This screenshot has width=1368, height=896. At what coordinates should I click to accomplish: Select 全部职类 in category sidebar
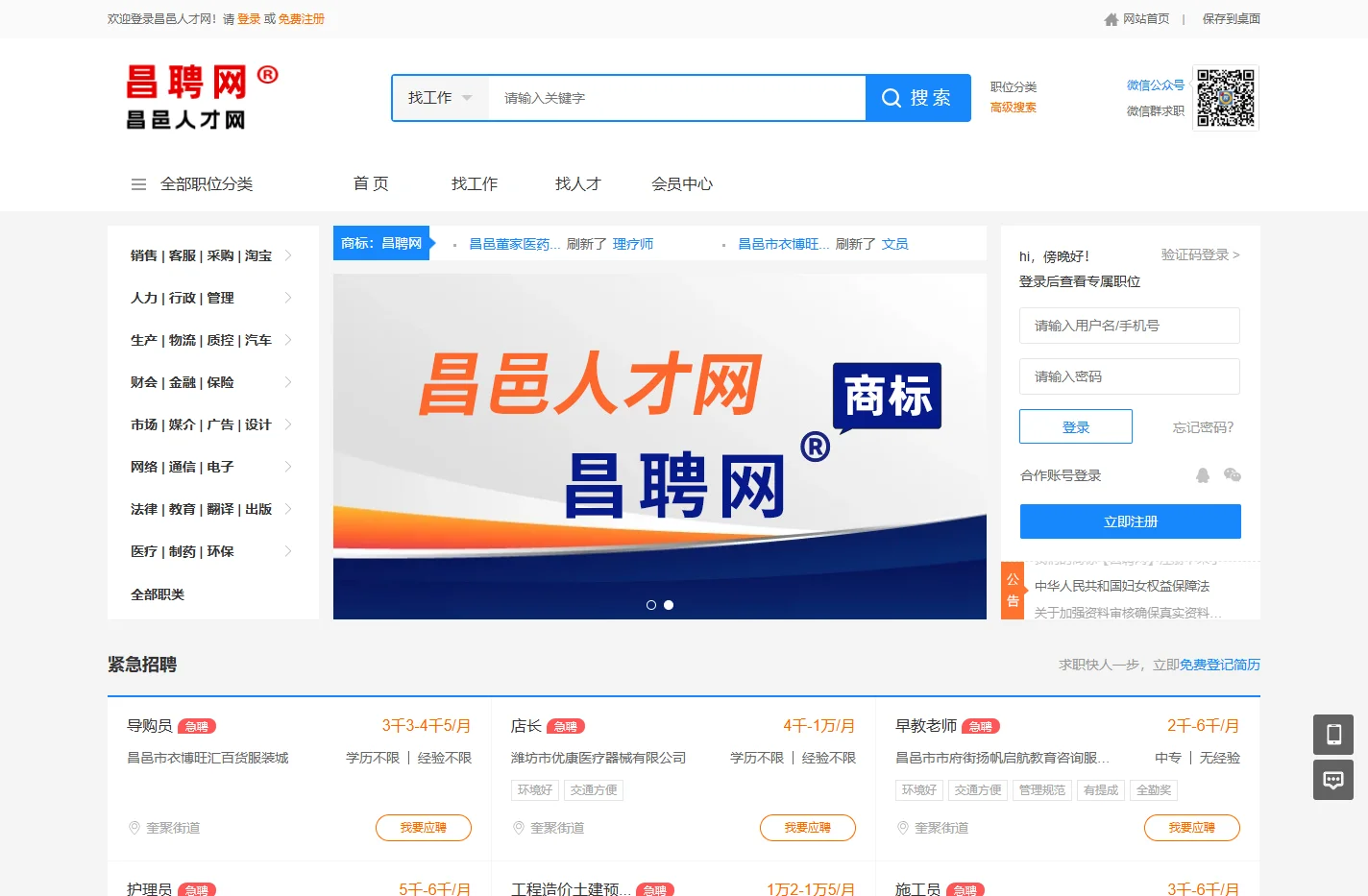tap(158, 594)
